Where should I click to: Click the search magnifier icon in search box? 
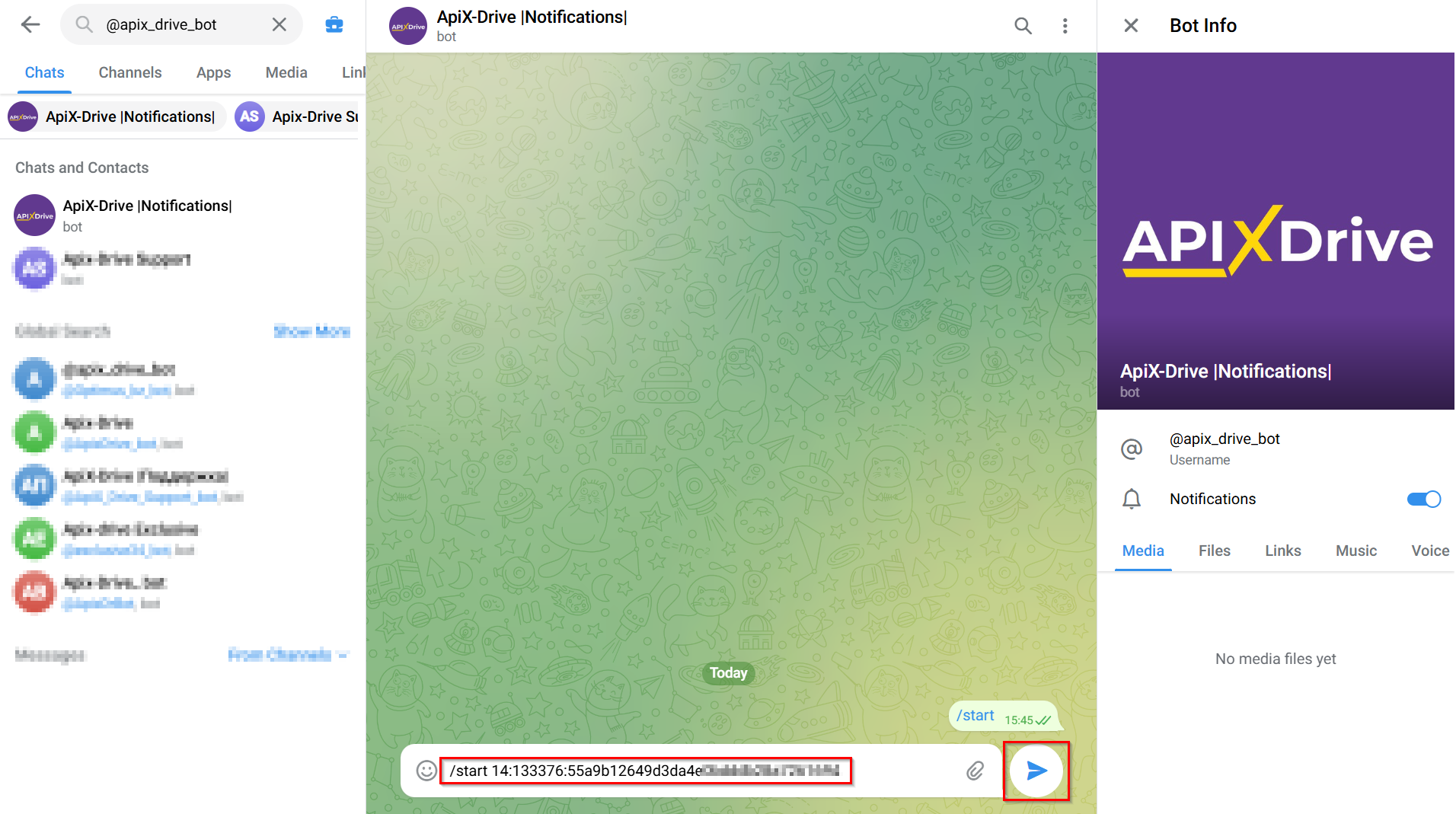click(84, 24)
